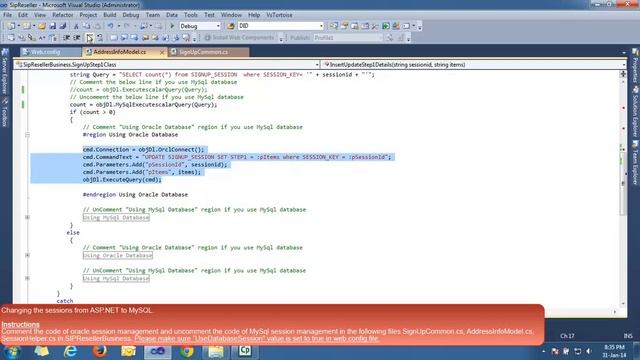640x360 pixels.
Task: Click the "objDl.ExecuteQuery(cmd);" code line
Action: click(x=122, y=180)
